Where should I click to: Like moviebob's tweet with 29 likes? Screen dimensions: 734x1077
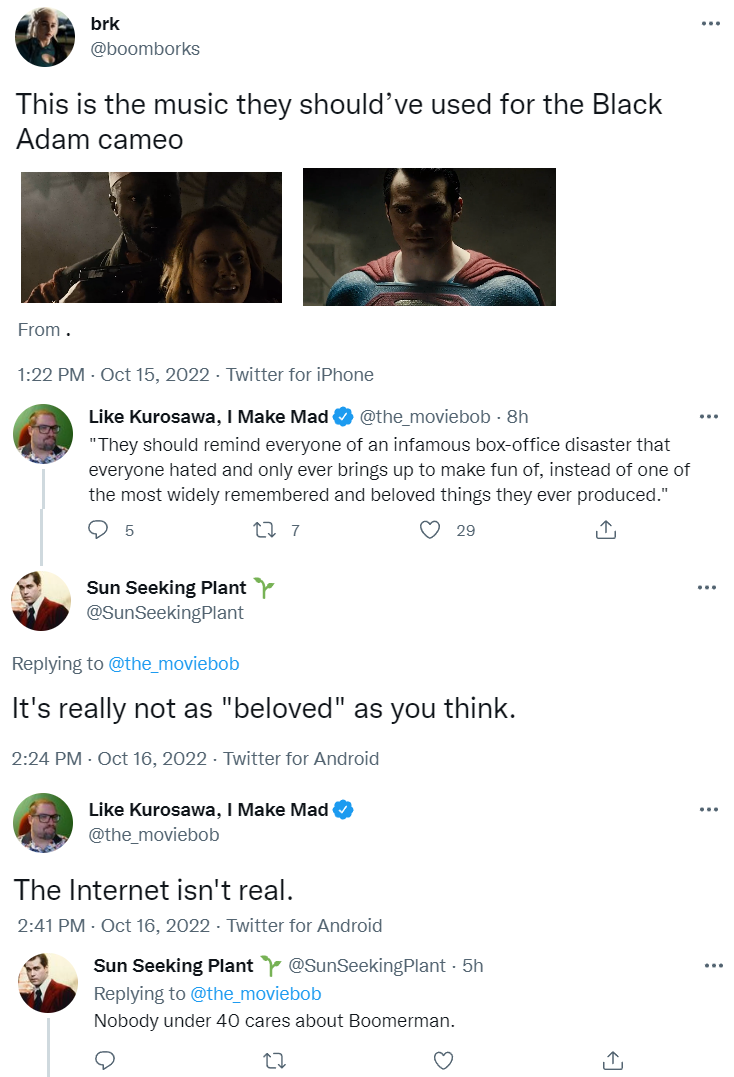click(x=430, y=531)
